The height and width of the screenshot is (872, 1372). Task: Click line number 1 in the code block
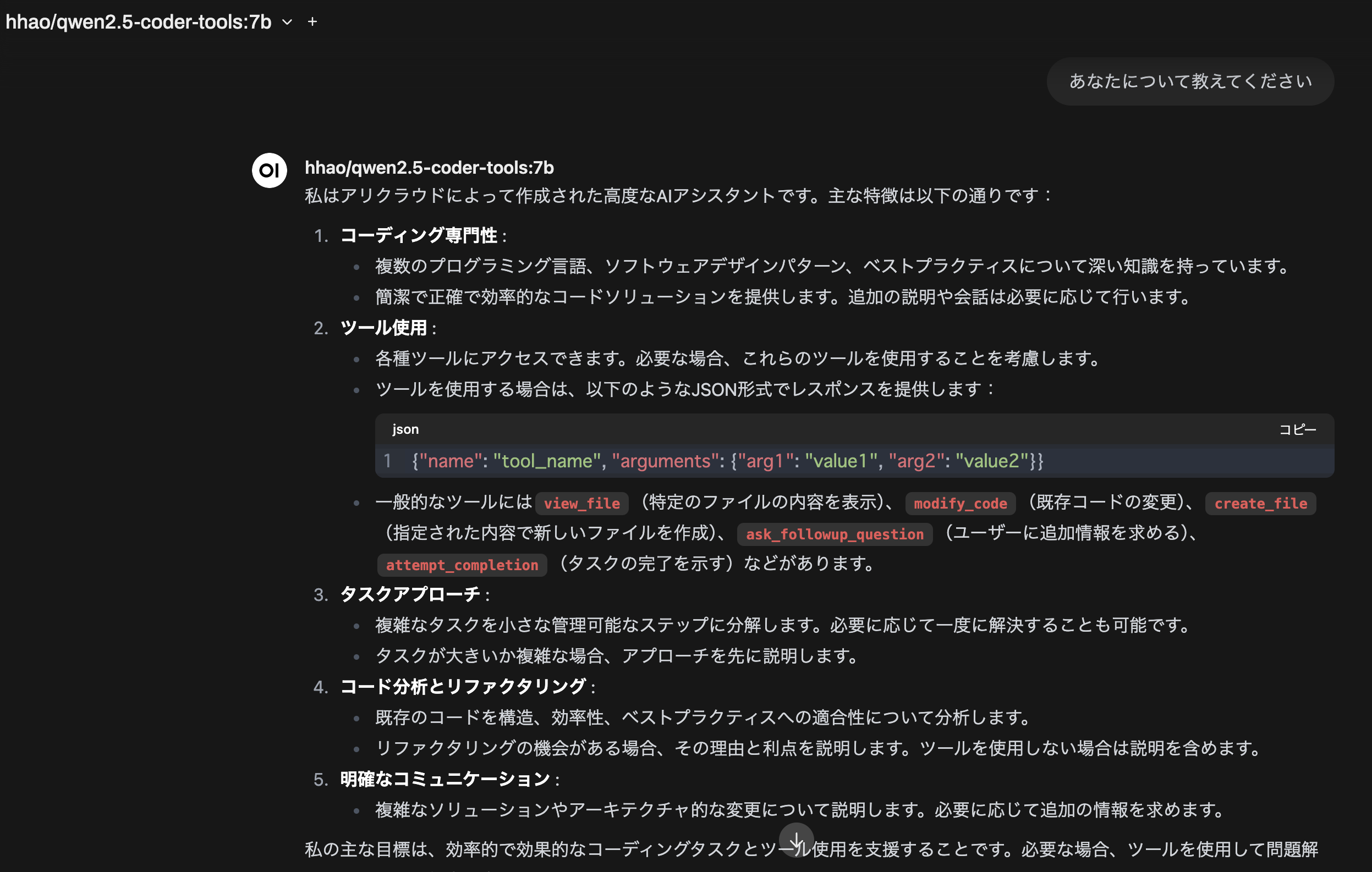[x=387, y=461]
